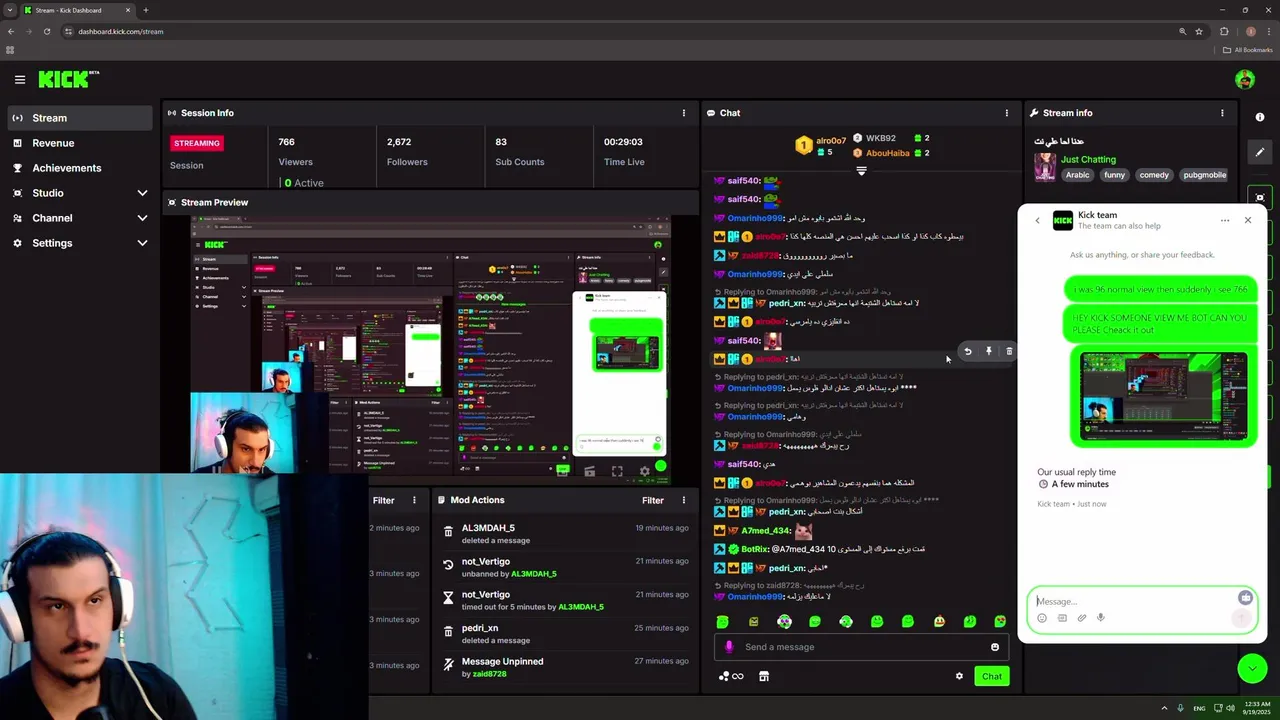This screenshot has height=720, width=1280.
Task: Click the funny stream tag
Action: coord(1114,175)
